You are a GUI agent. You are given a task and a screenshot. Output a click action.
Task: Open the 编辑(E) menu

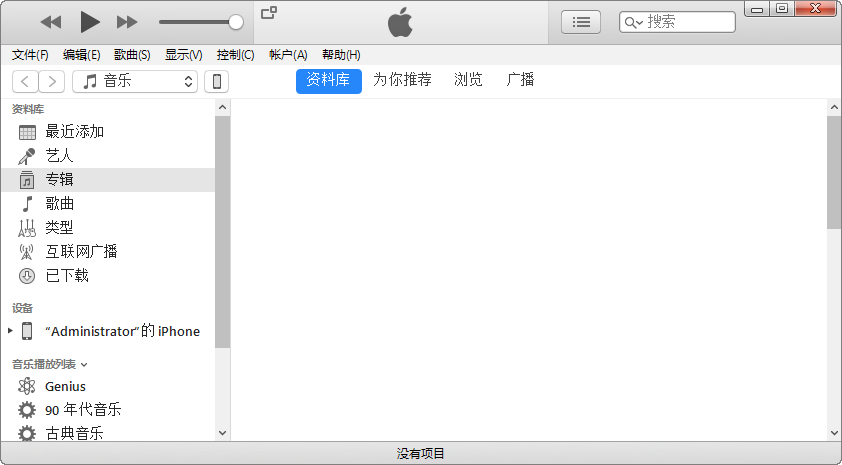(82, 55)
